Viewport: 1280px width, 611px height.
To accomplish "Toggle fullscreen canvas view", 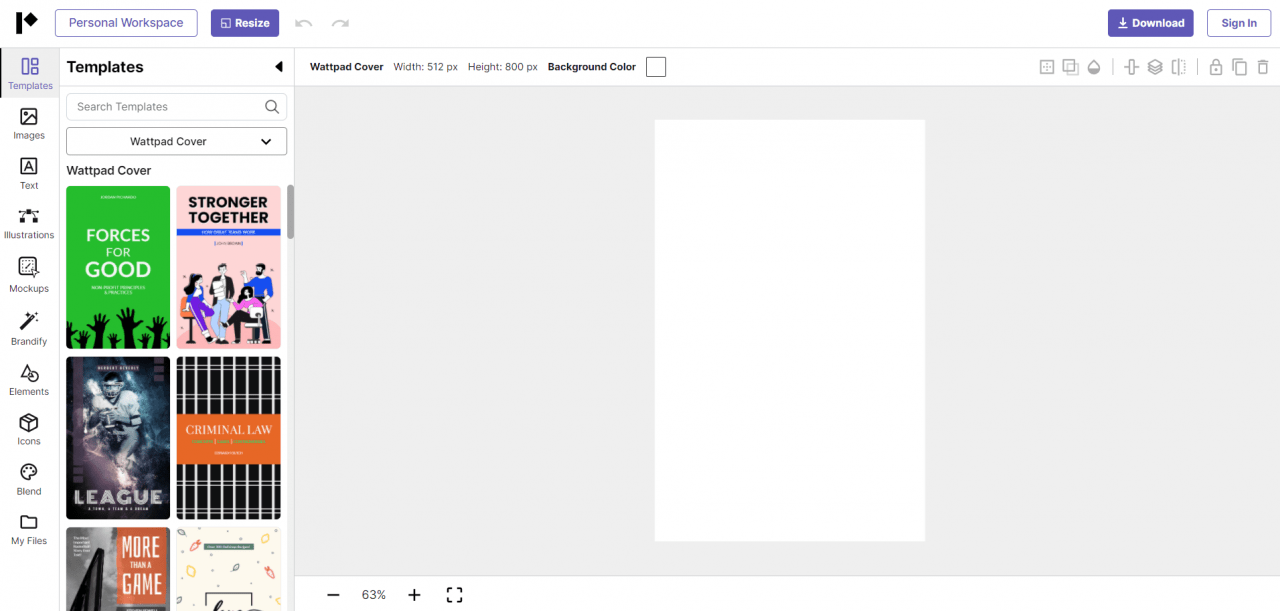I will pos(454,595).
